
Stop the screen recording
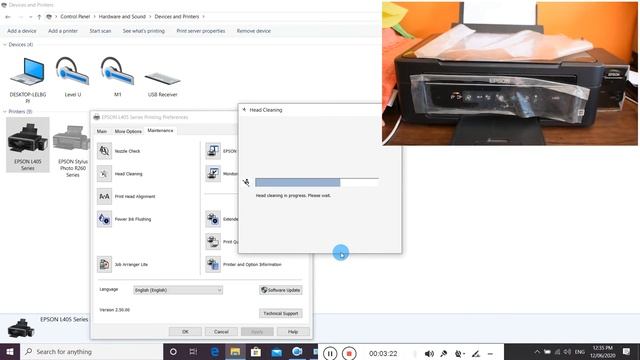pos(349,353)
